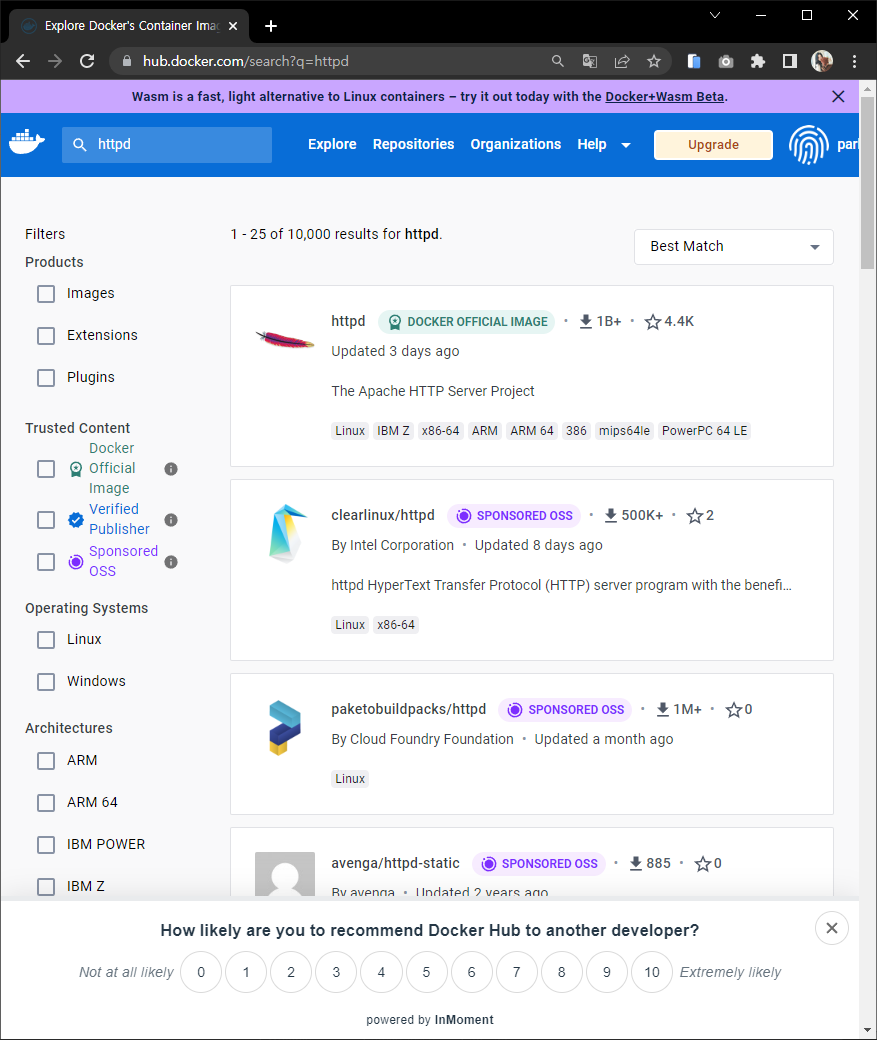Check the Extensions filter checkbox
This screenshot has width=877, height=1040.
point(46,336)
